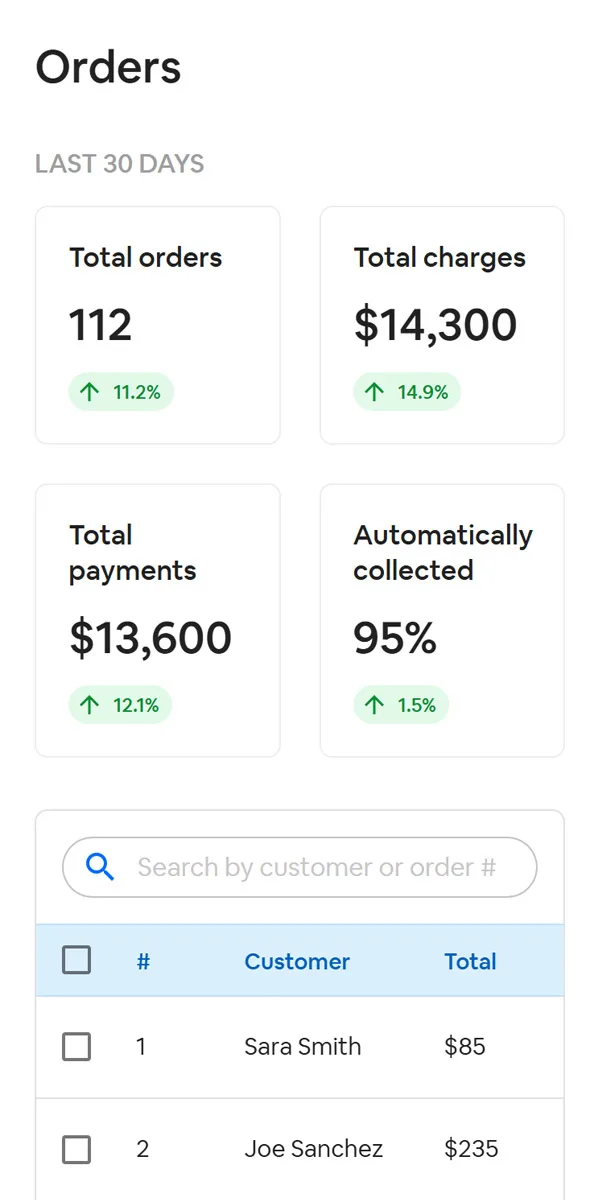Screen dimensions: 600x1200
Task: Click the search magnifier icon
Action: coord(100,867)
